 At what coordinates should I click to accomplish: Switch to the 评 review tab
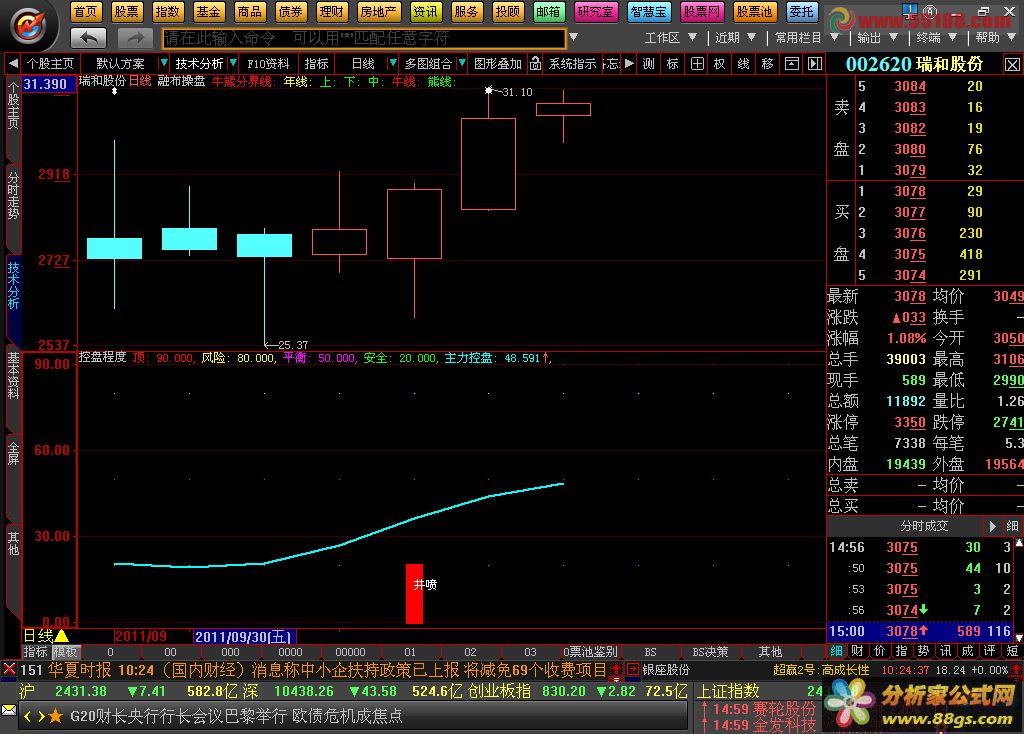pyautogui.click(x=990, y=651)
